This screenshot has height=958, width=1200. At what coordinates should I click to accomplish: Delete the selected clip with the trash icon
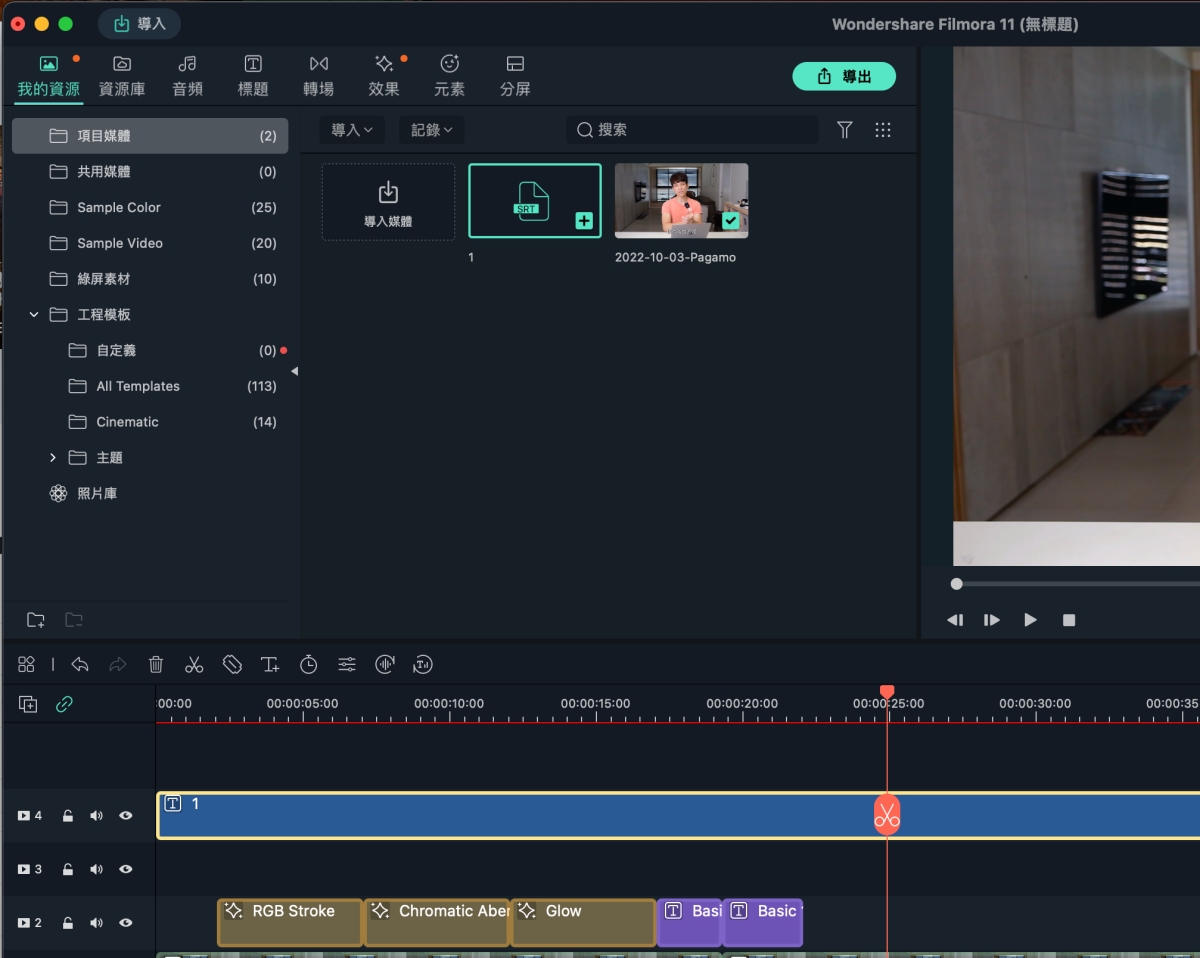[x=156, y=664]
